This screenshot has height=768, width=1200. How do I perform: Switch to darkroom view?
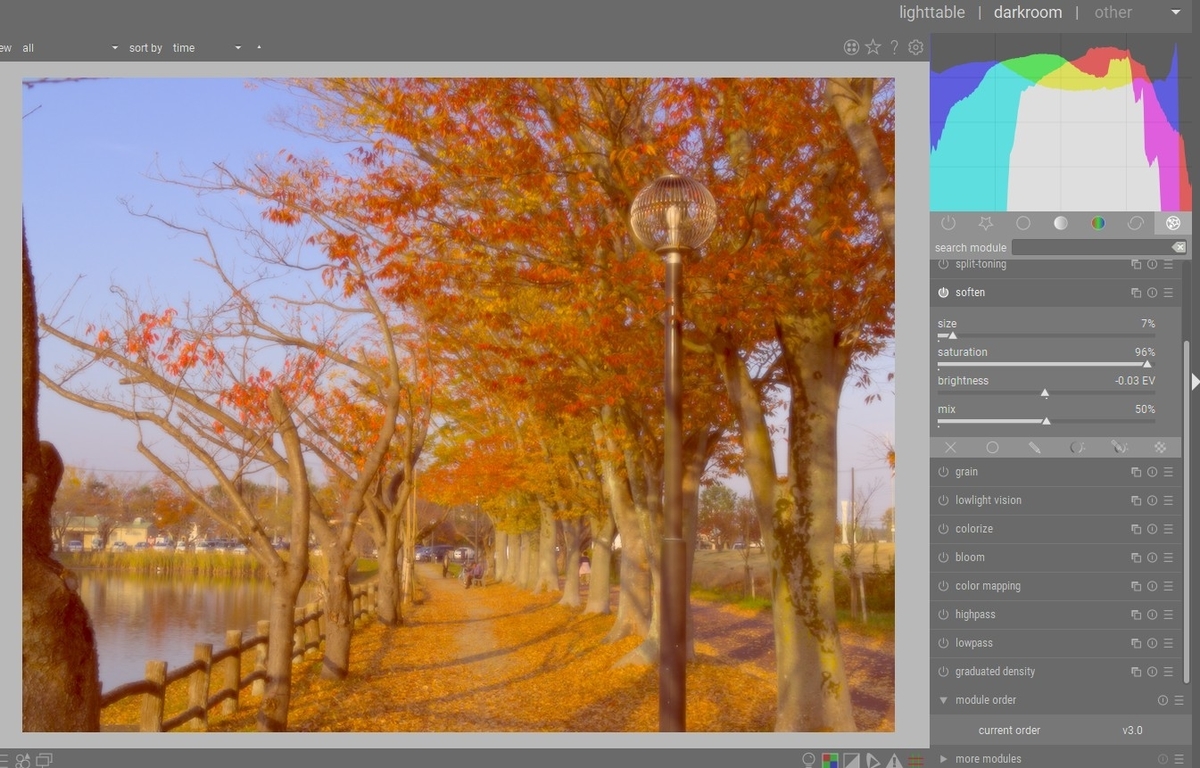tap(1027, 12)
